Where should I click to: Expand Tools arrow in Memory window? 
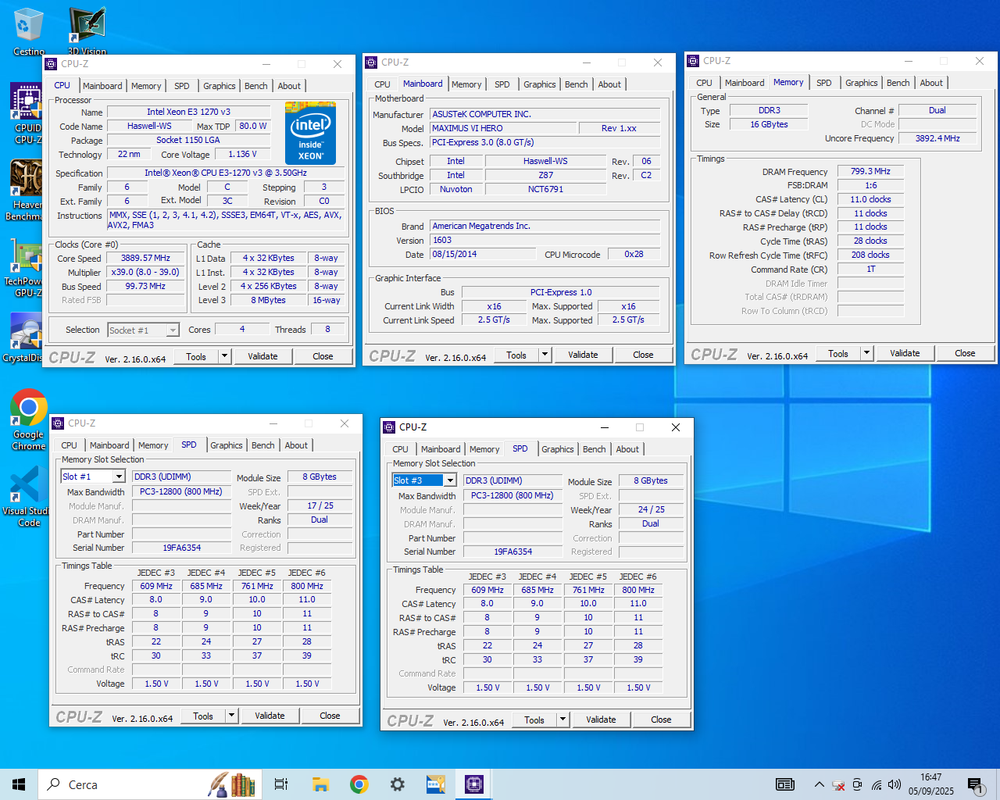coord(867,353)
